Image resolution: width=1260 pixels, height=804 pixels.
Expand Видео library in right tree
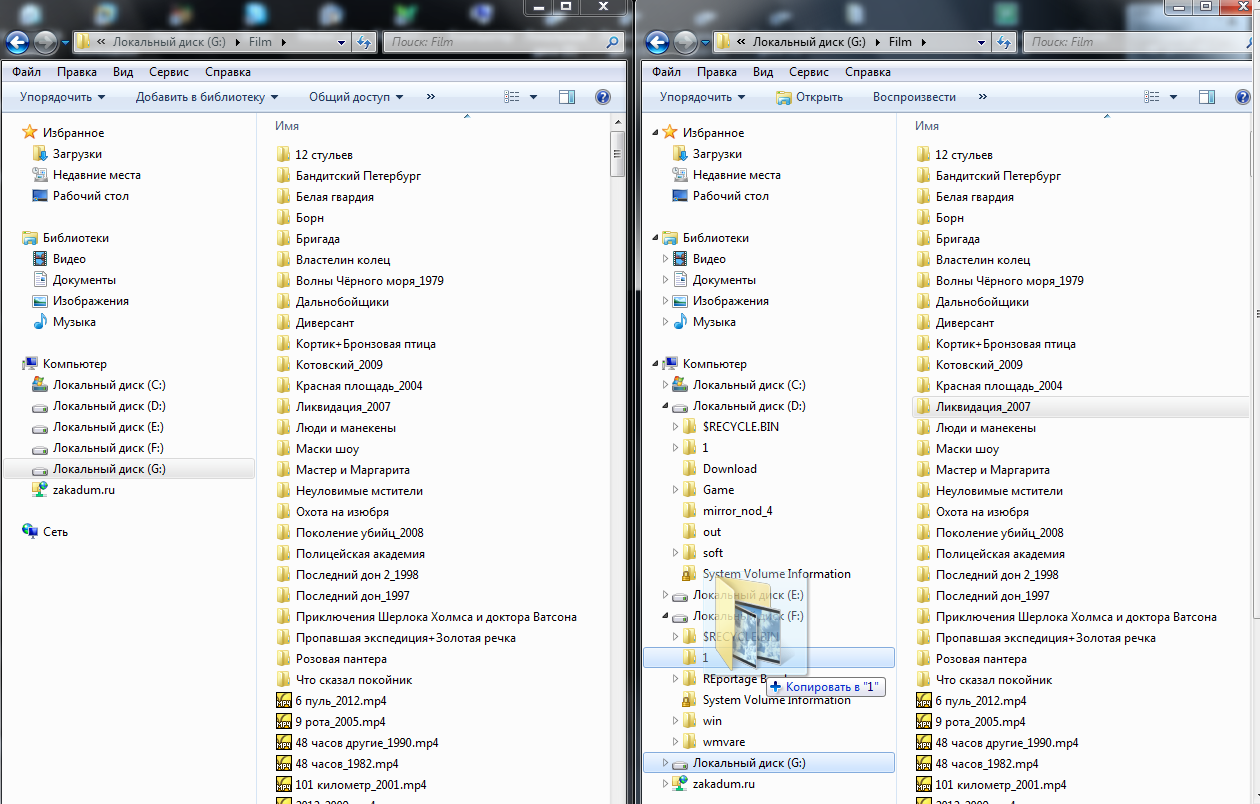pos(665,259)
